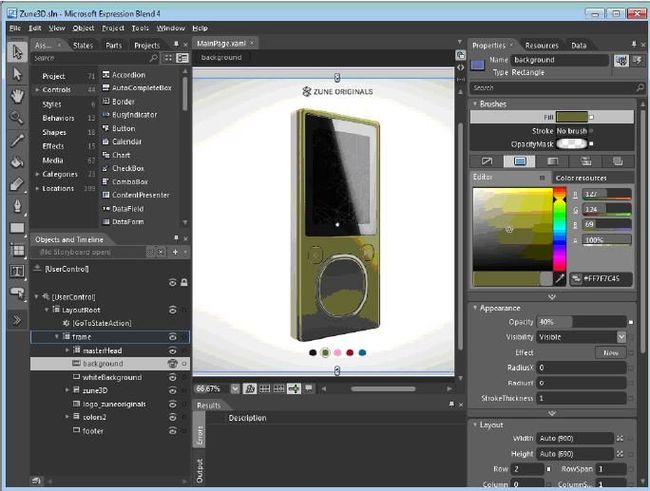The height and width of the screenshot is (491, 650).
Task: Click the Assets search magnifier icon
Action: (x=153, y=58)
